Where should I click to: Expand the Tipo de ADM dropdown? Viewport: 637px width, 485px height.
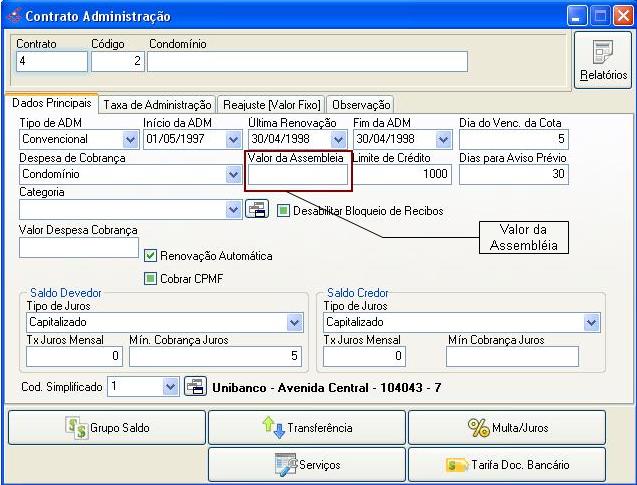pyautogui.click(x=129, y=139)
